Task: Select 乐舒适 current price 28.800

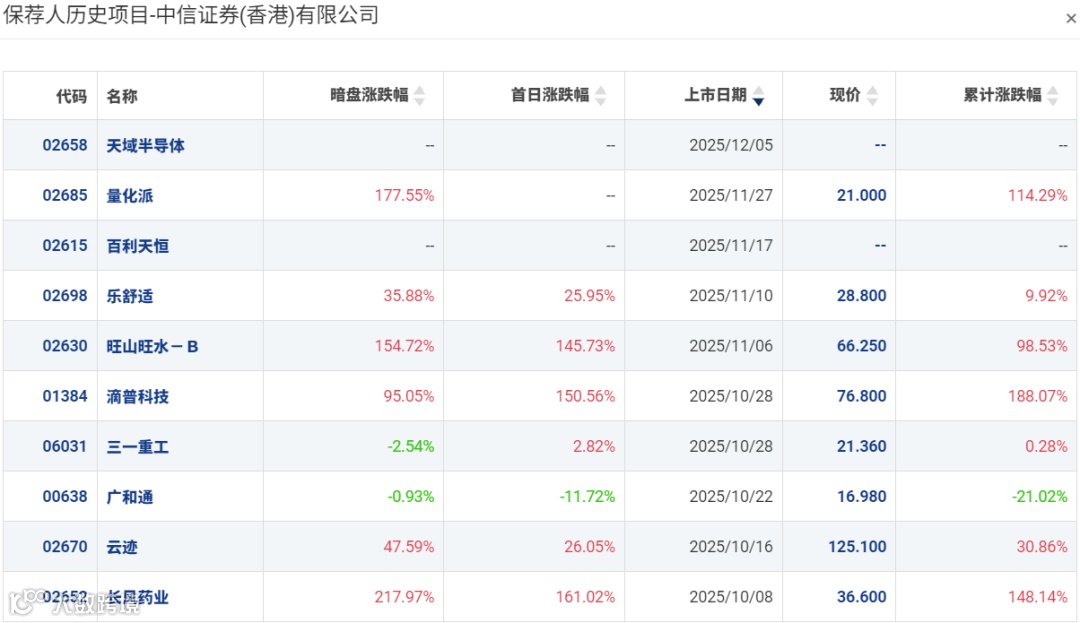Action: (x=862, y=296)
